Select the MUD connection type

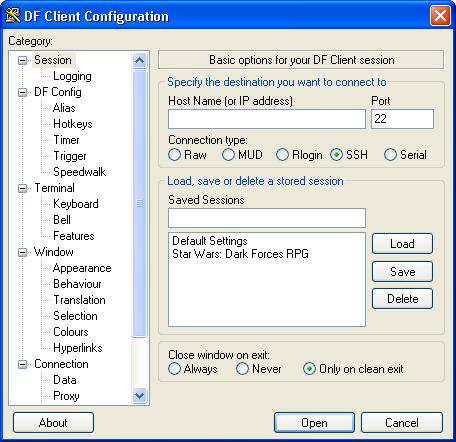coord(228,155)
